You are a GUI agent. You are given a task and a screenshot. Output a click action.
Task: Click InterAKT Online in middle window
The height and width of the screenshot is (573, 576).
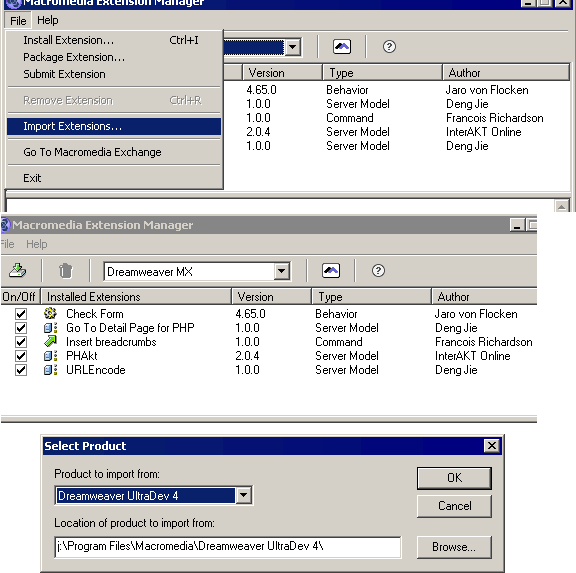coord(473,356)
